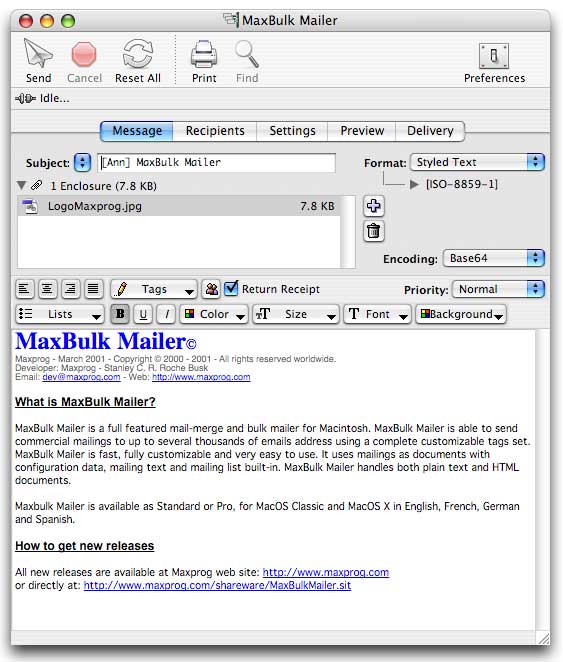Viewport: 563px width, 662px height.
Task: Delete enclosure using the trash can button
Action: 374,231
